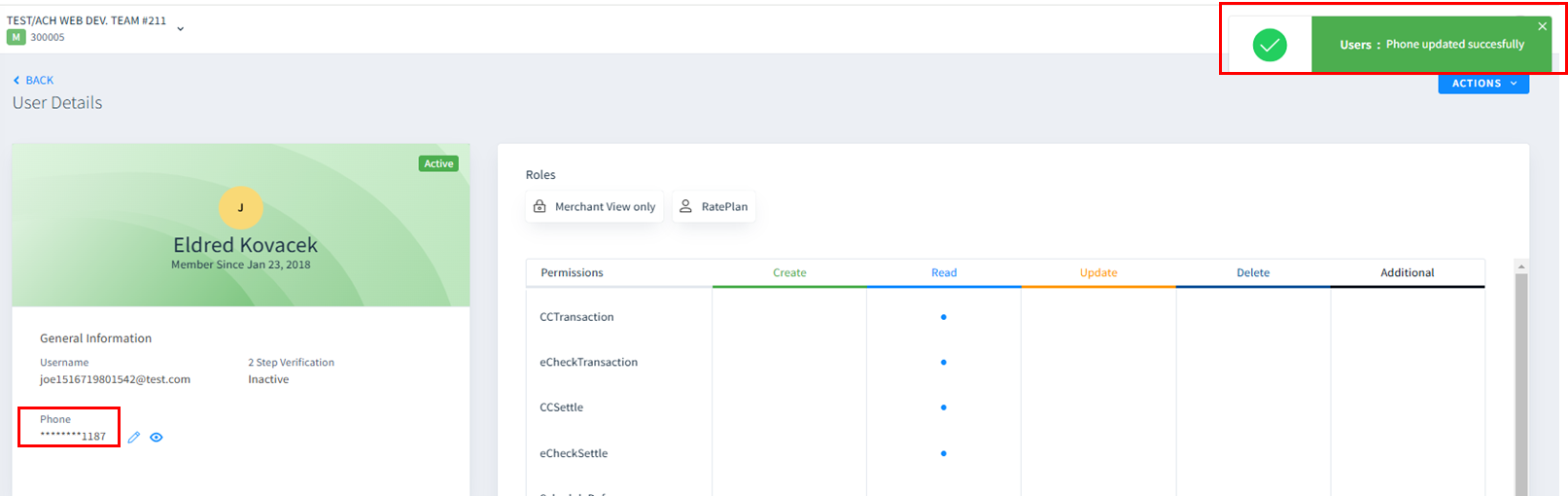Click the General Information section label

tap(95, 338)
